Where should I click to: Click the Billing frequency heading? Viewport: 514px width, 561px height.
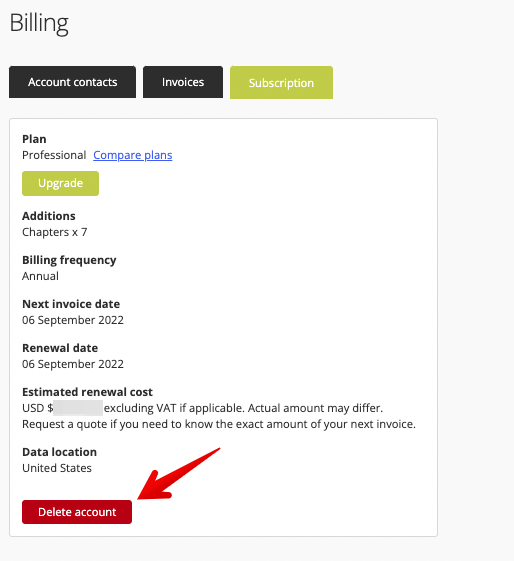tap(69, 260)
